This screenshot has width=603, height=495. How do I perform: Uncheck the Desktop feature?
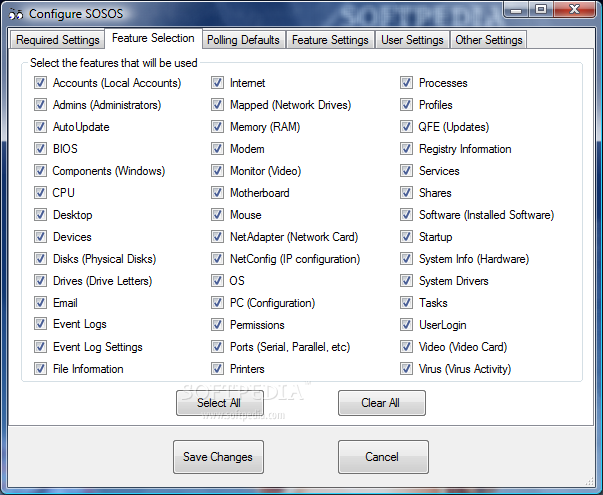point(40,214)
